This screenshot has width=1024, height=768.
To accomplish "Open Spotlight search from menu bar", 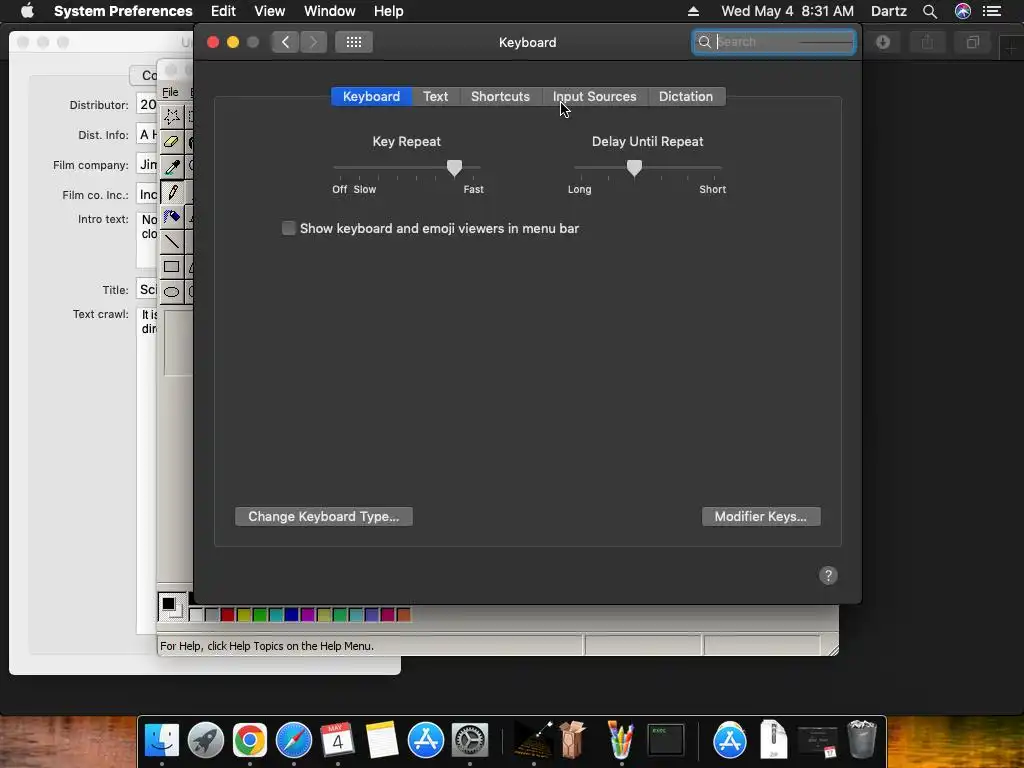I will pyautogui.click(x=930, y=11).
